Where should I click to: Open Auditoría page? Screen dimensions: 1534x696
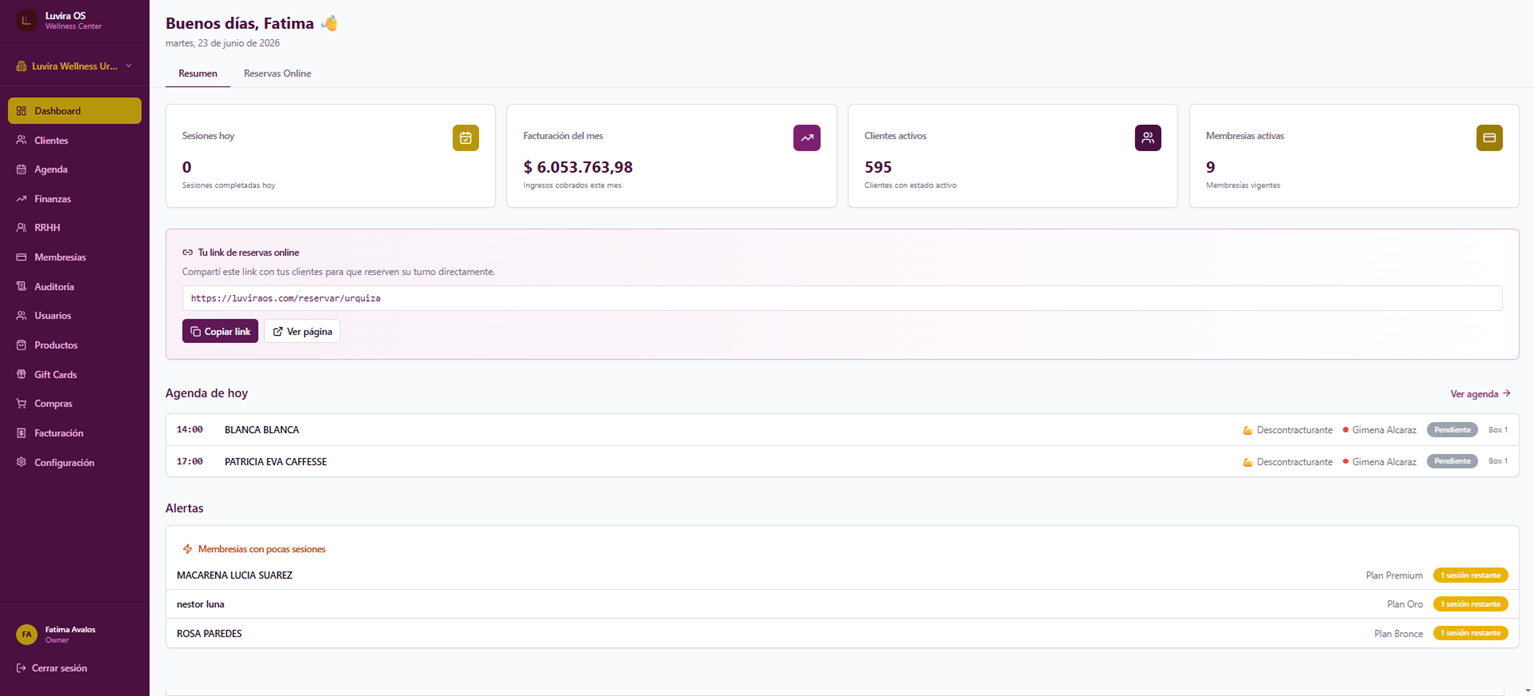click(x=75, y=287)
